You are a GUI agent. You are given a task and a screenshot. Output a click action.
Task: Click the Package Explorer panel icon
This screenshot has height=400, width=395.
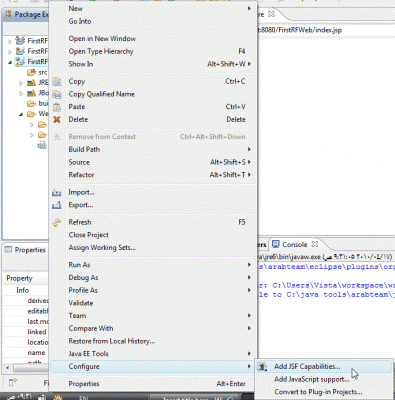coord(8,14)
